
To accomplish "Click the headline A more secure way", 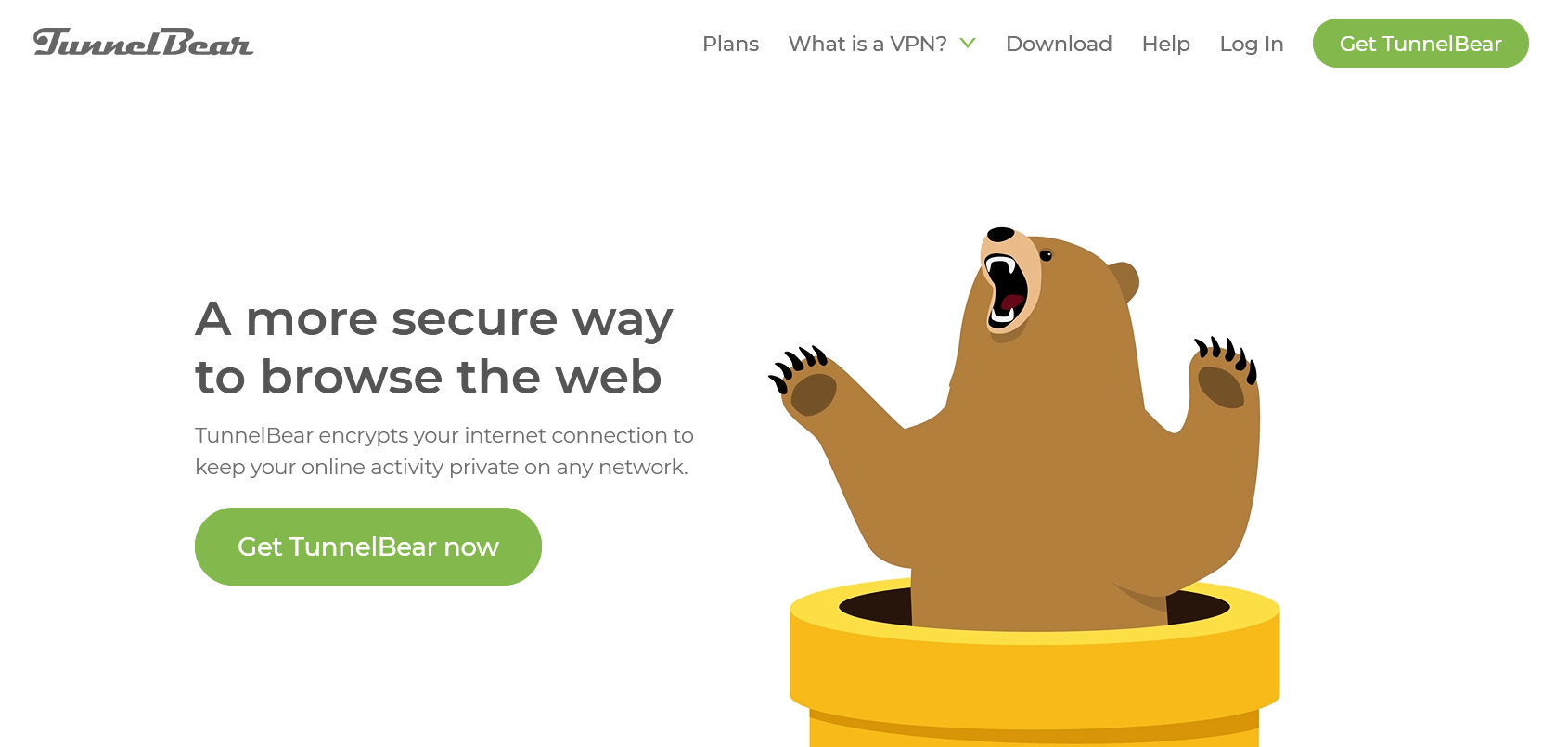I will click(433, 319).
